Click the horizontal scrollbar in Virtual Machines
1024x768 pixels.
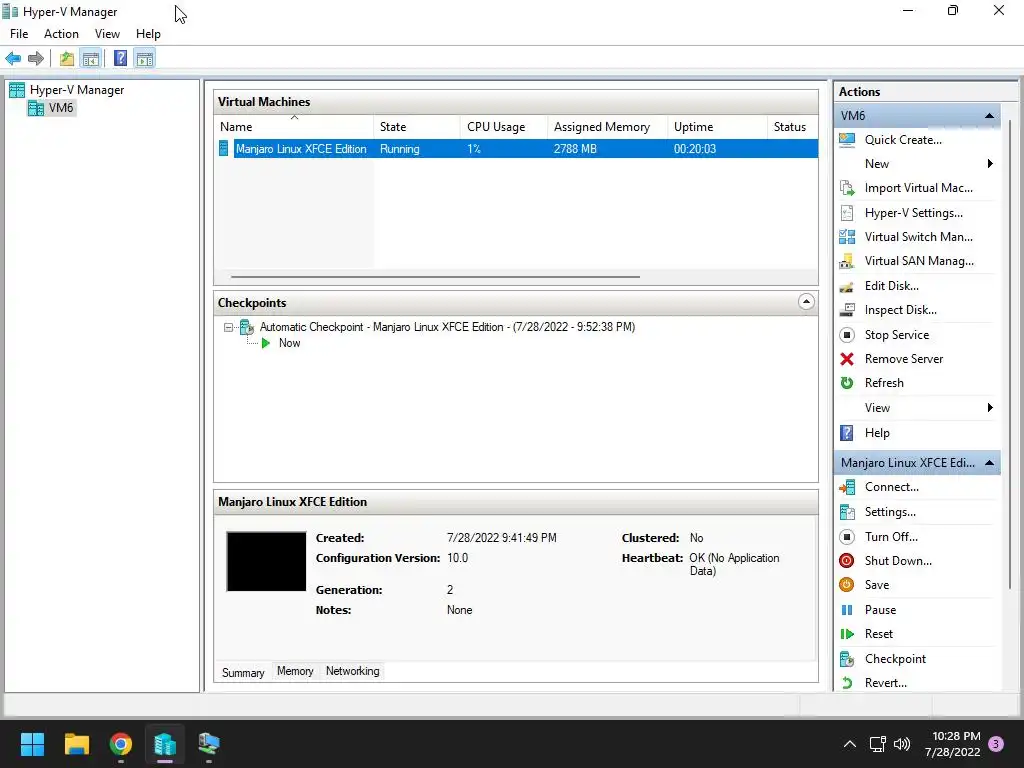click(435, 277)
